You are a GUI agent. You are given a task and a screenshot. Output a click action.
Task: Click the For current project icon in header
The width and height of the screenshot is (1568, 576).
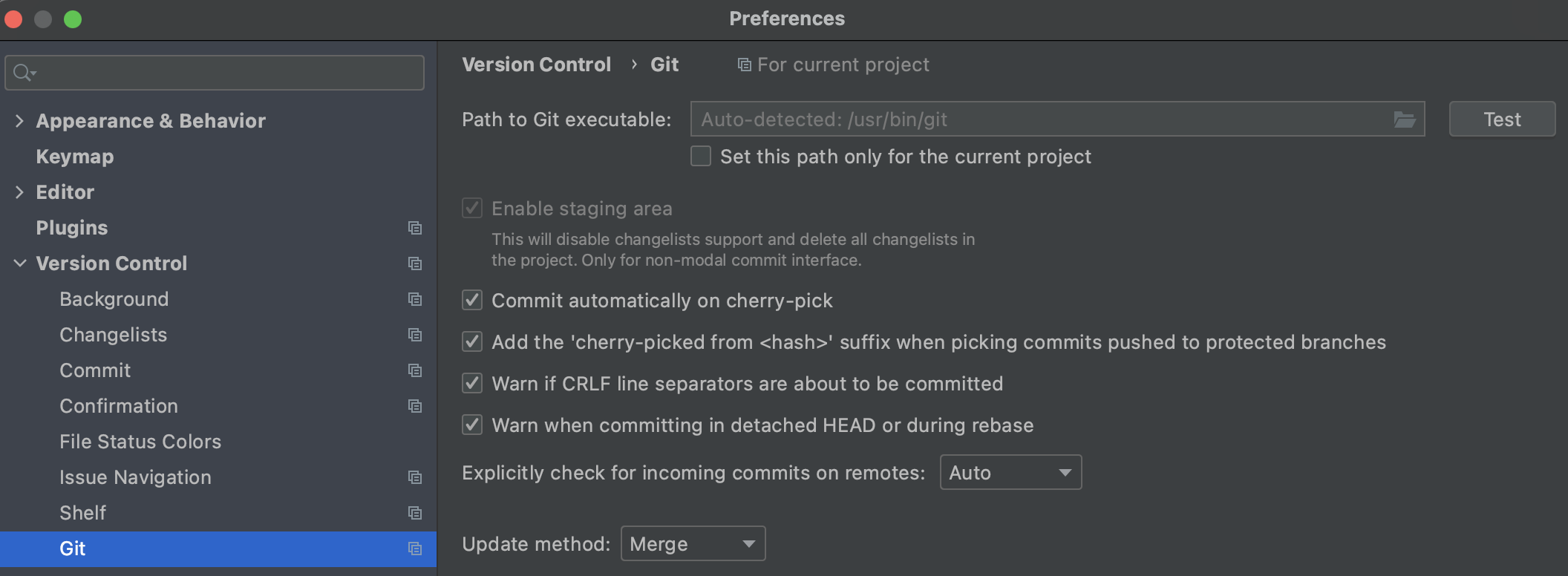743,65
